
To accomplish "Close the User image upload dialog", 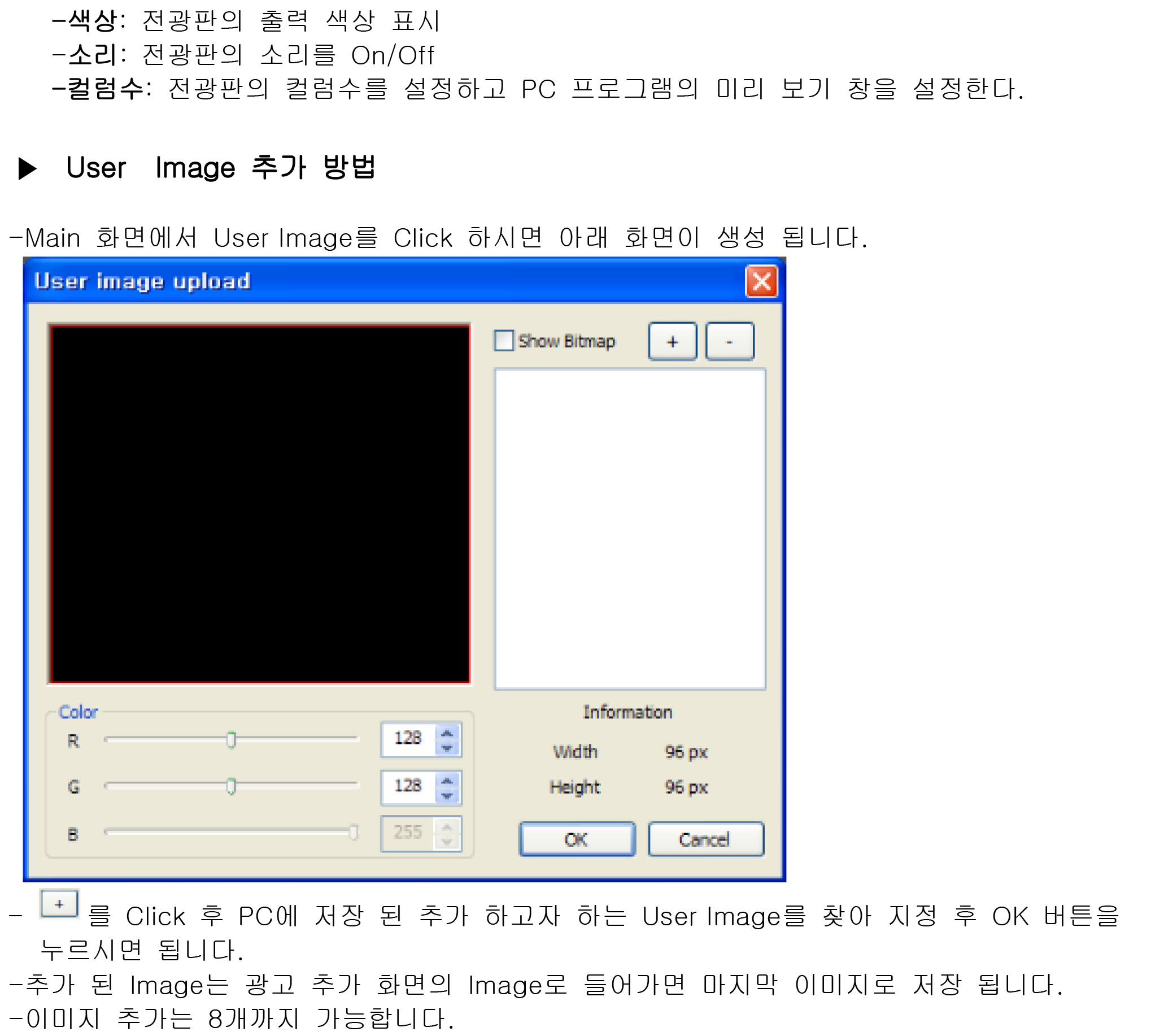I will click(x=761, y=281).
